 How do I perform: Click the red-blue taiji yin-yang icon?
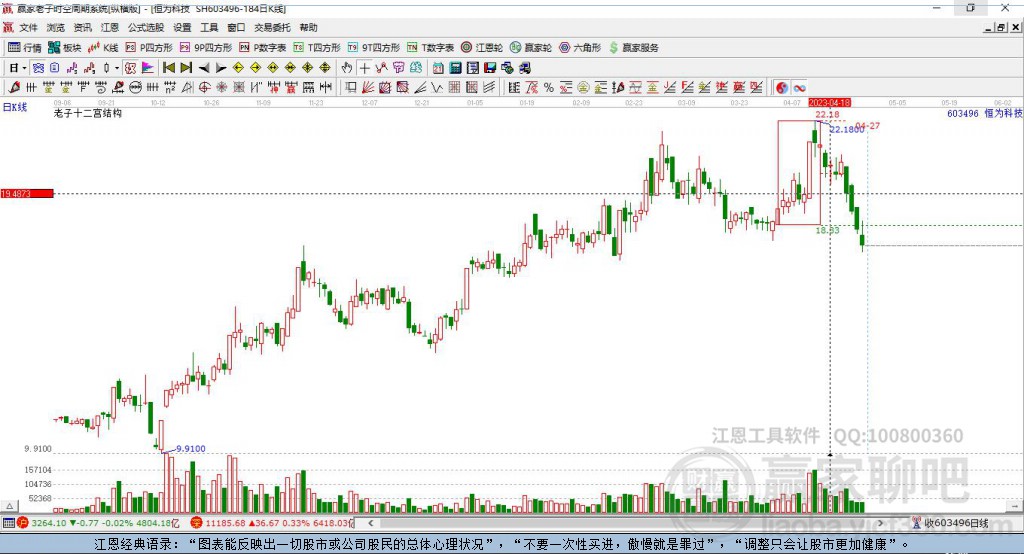point(782,88)
